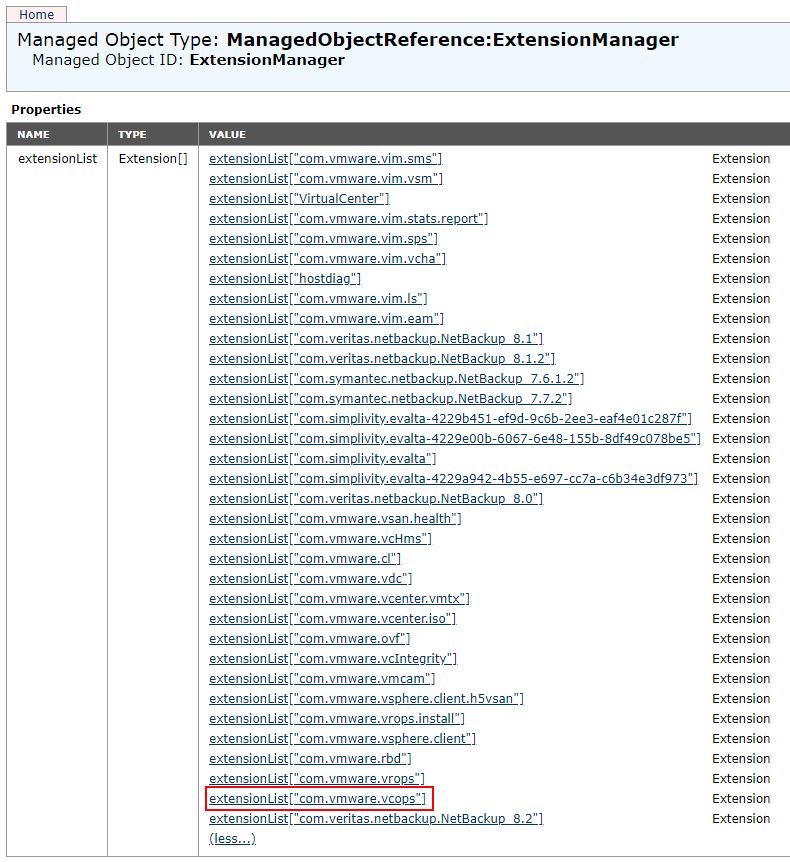Open com.vmware.vcenter.iso extension link
Image resolution: width=790 pixels, height=862 pixels.
tap(333, 618)
